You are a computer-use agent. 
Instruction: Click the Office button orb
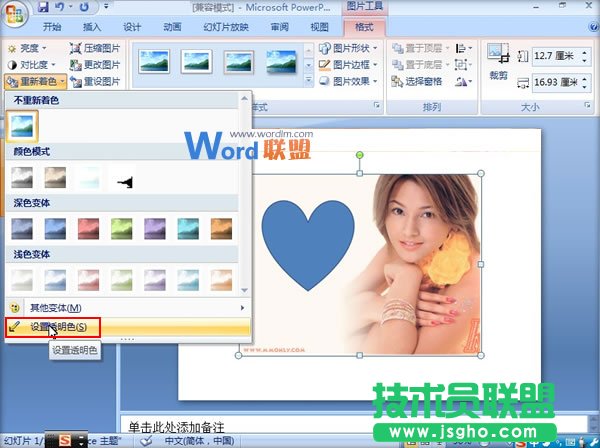[x=14, y=13]
